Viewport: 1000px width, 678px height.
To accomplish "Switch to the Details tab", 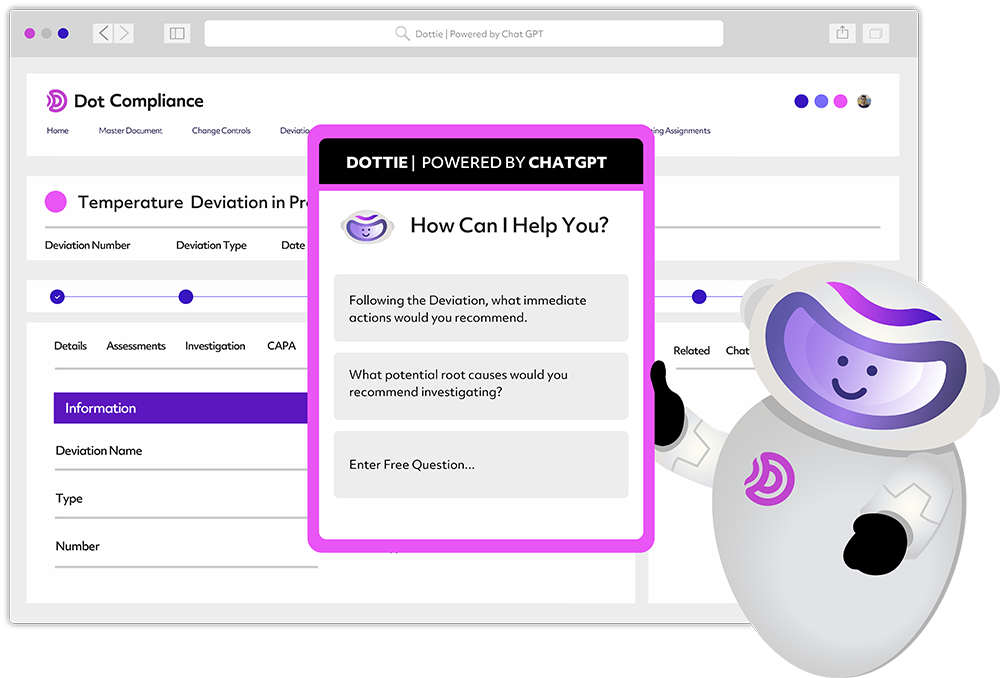I will click(x=70, y=346).
